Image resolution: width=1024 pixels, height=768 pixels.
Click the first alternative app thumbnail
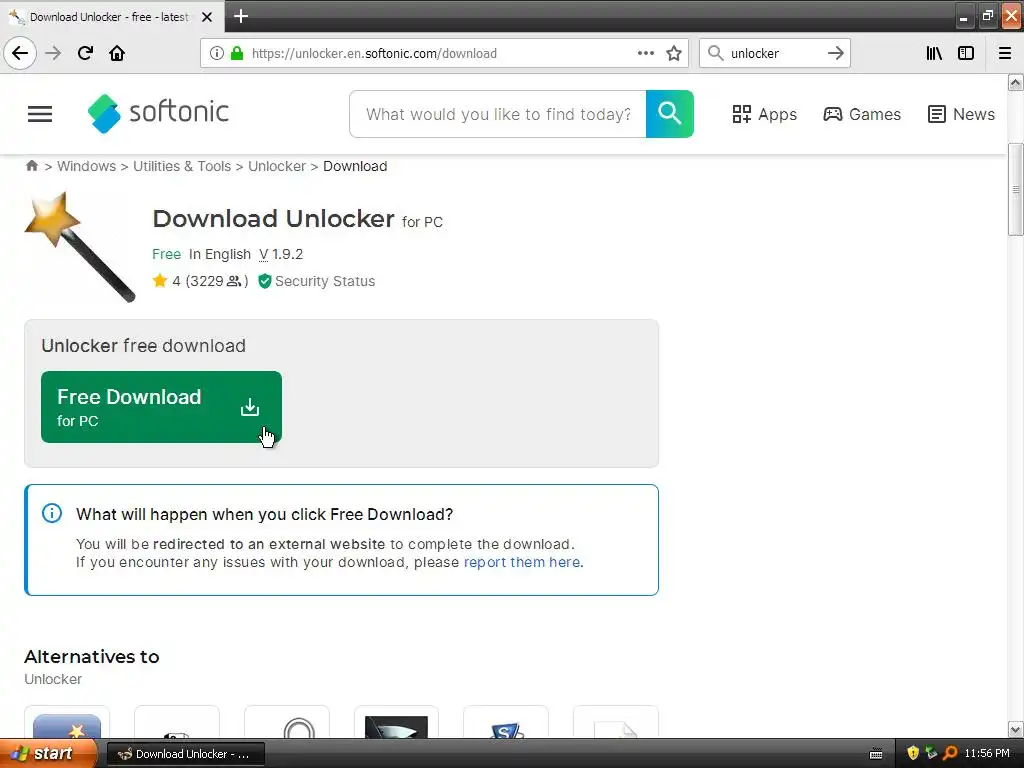(67, 722)
